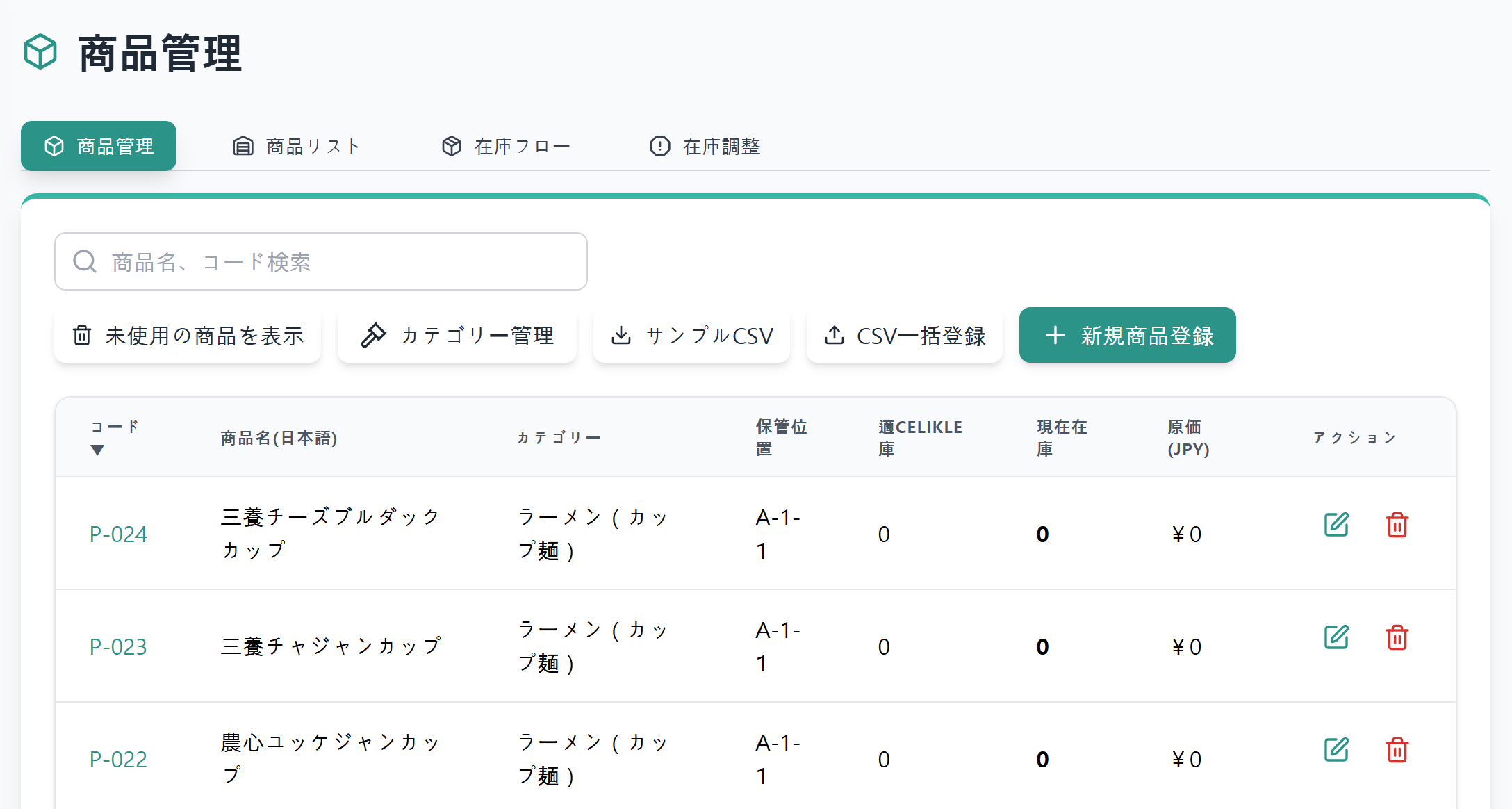Viewport: 1512px width, 809px height.
Task: Click the trash icon next to P-024
Action: (x=1397, y=526)
